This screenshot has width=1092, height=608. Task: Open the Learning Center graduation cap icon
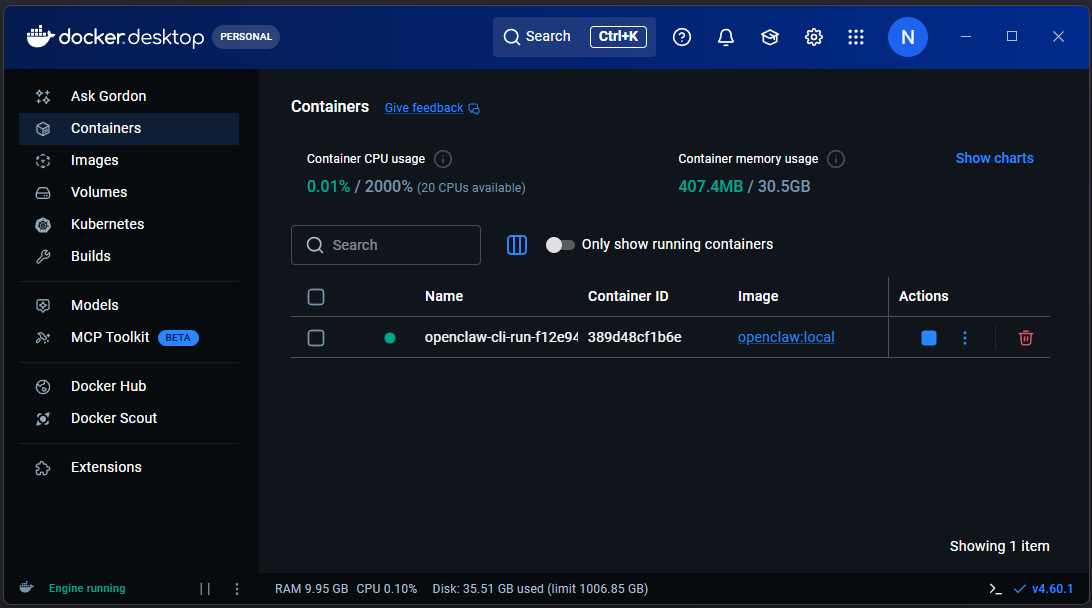click(769, 37)
